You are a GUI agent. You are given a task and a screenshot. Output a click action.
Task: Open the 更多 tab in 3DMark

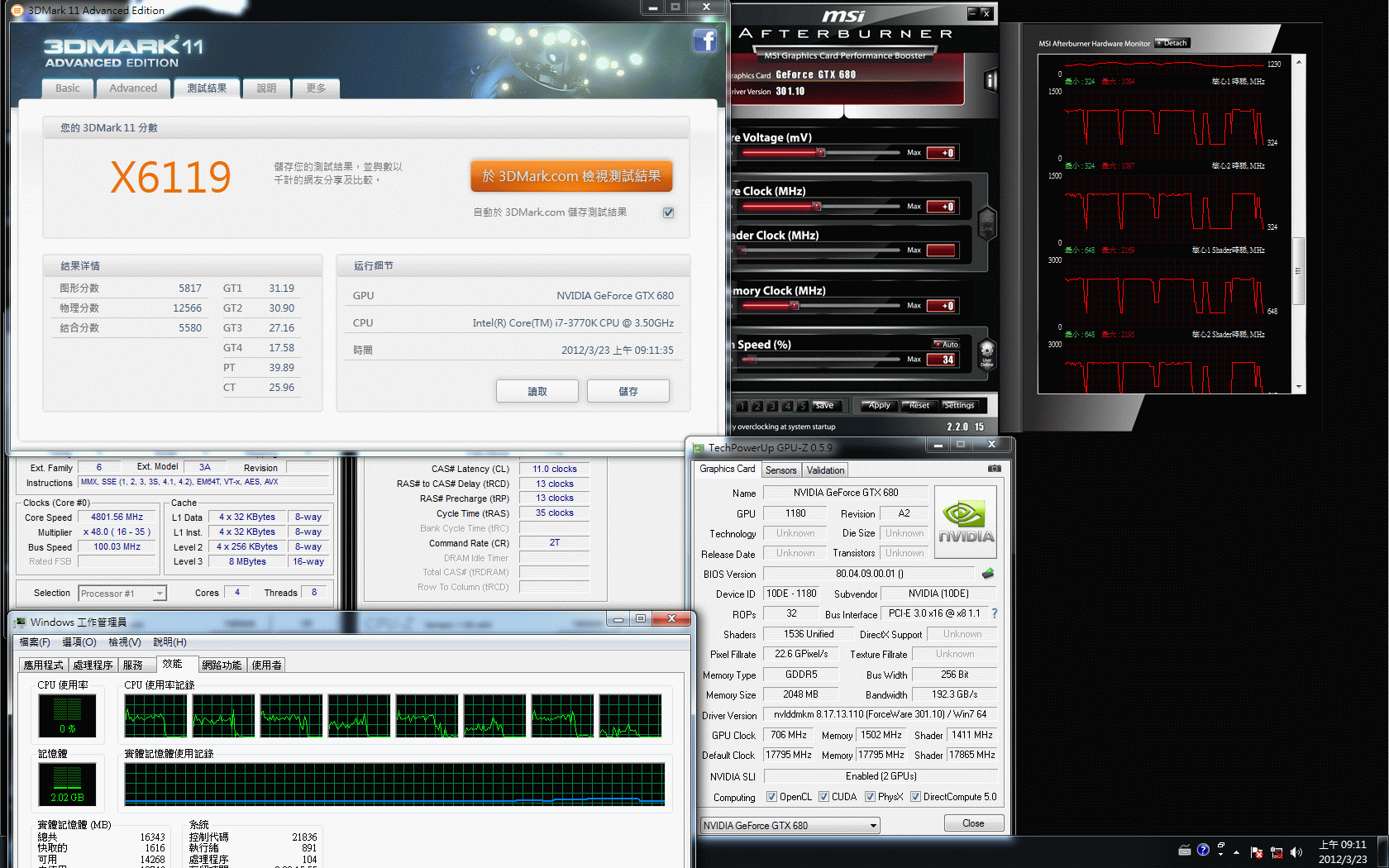pos(316,88)
